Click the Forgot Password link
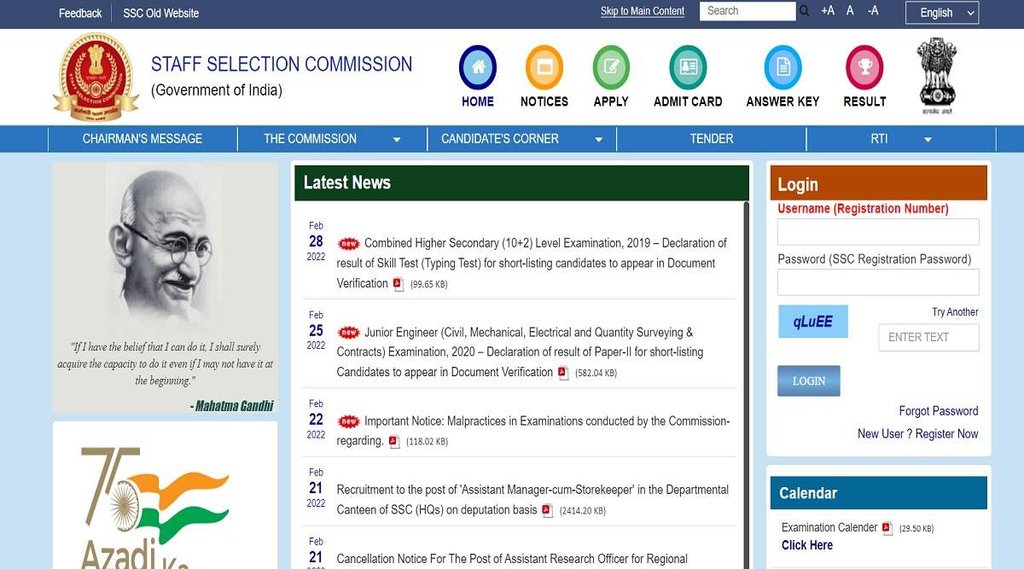The image size is (1024, 569). point(938,411)
